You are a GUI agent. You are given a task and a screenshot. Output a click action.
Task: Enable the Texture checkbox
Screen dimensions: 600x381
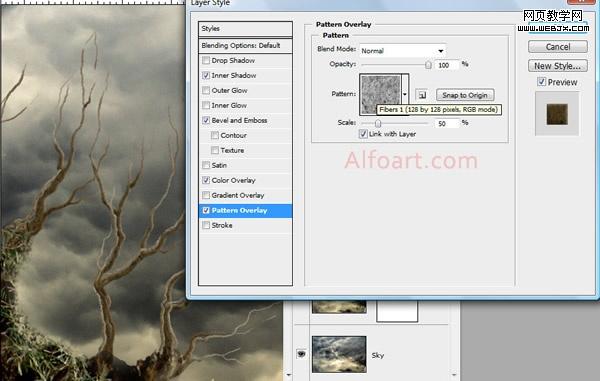click(x=215, y=150)
